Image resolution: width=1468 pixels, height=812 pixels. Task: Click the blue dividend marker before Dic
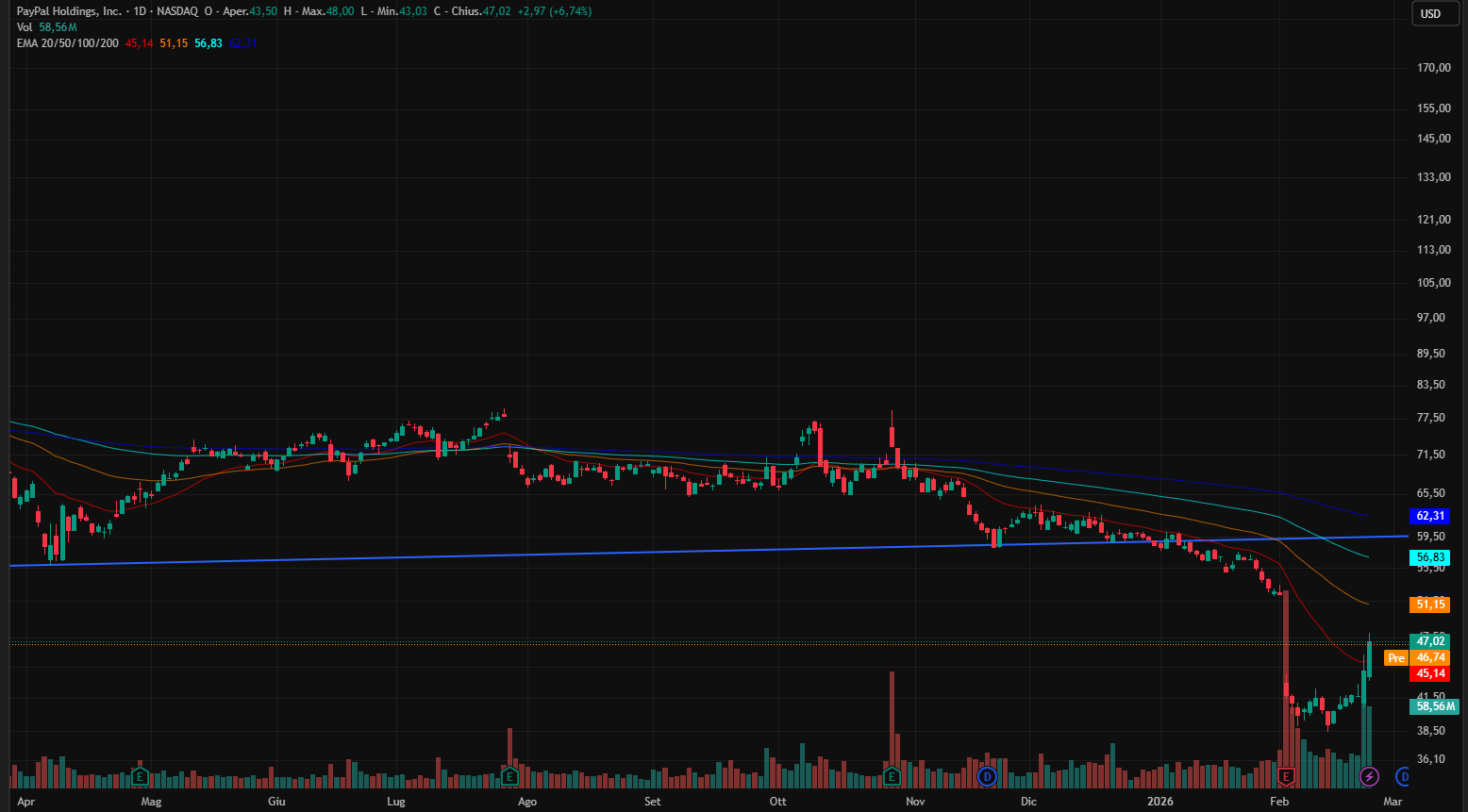click(x=988, y=776)
